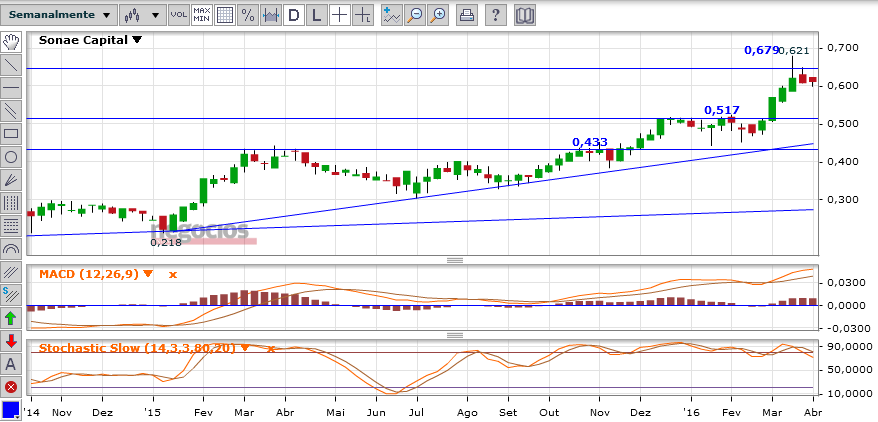The image size is (878, 422).
Task: Toggle the D button in toolbar
Action: tap(294, 15)
